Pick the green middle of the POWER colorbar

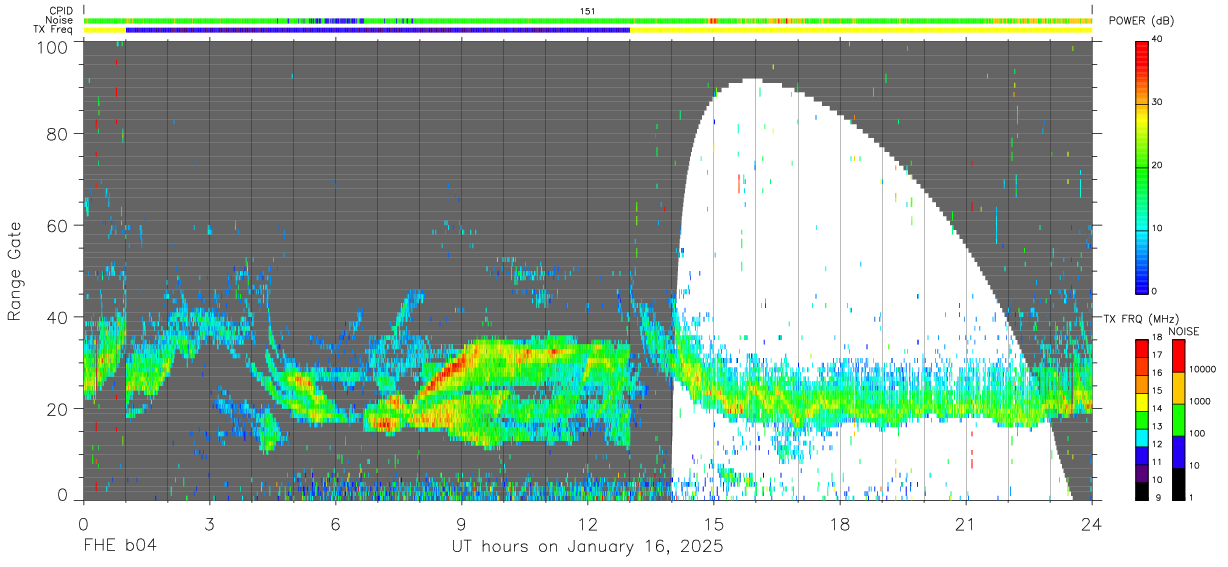1140,165
